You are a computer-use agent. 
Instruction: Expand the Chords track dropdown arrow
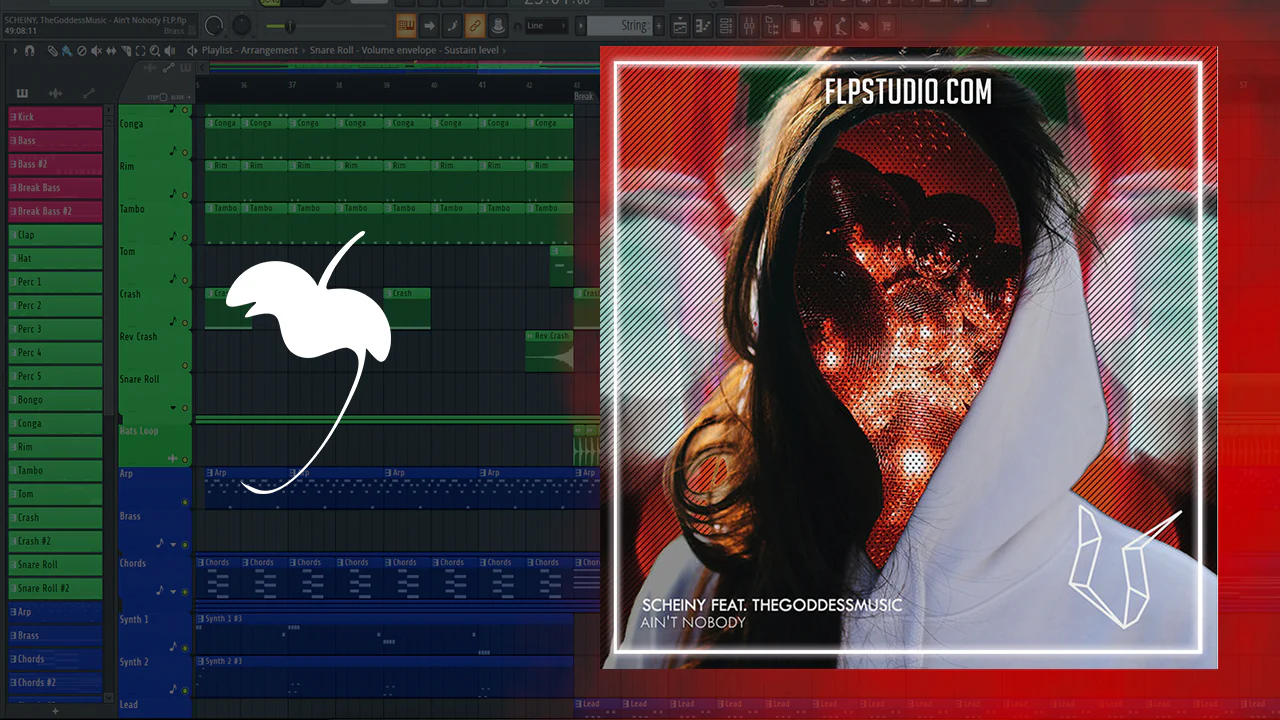coord(173,591)
